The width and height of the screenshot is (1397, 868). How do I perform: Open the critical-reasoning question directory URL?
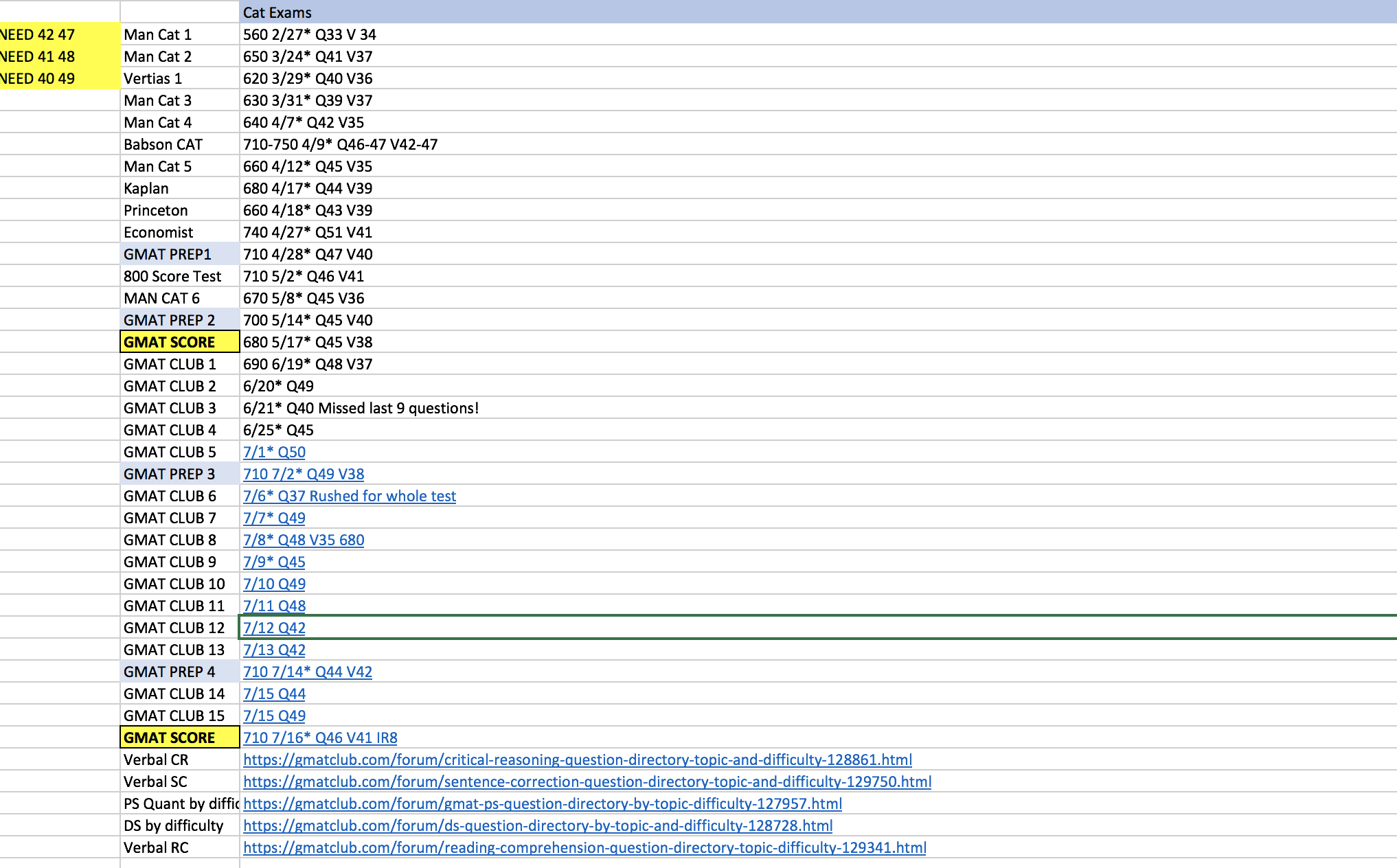[577, 759]
